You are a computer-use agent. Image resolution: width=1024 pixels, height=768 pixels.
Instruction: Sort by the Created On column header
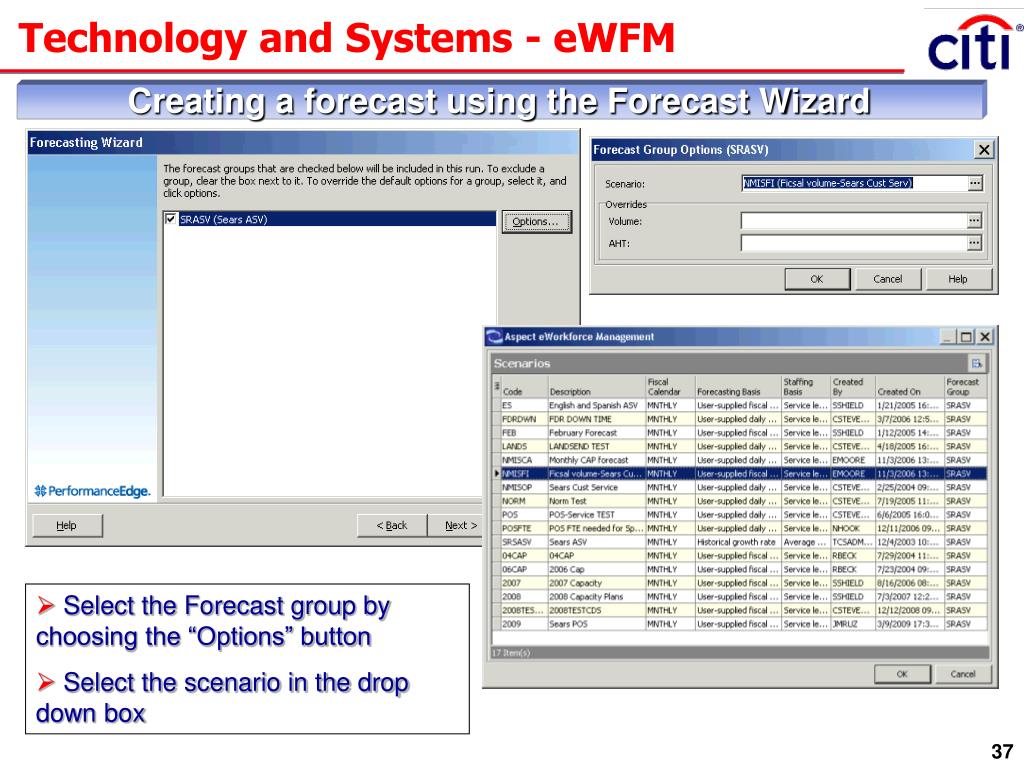910,387
